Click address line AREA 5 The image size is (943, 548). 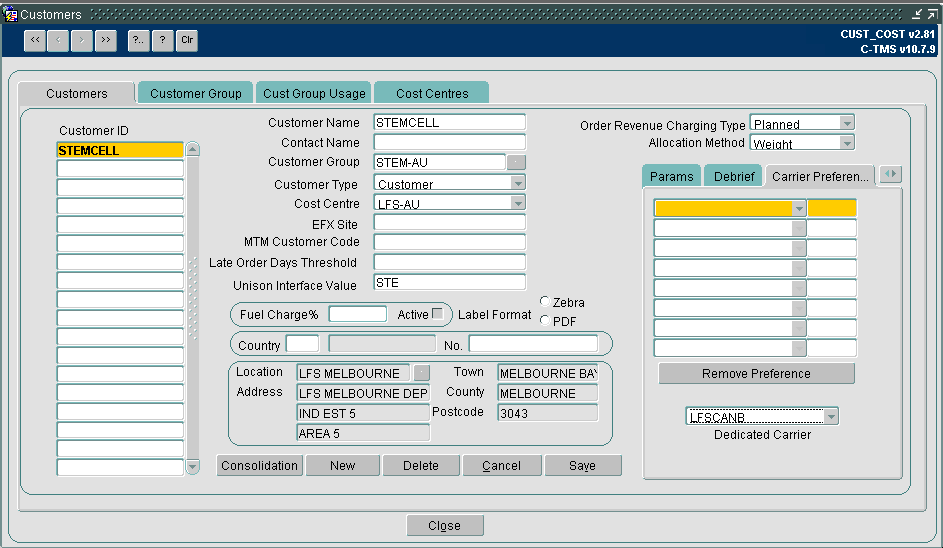click(x=363, y=433)
